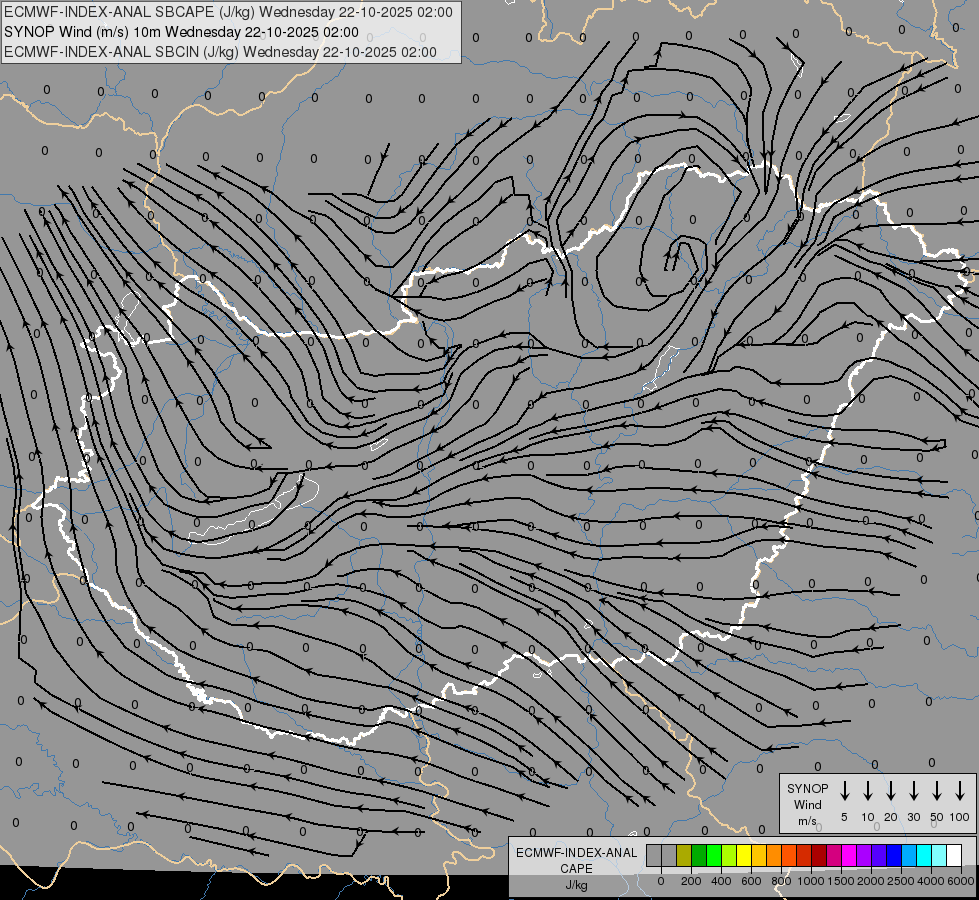Select the white CAPE legend swatch
The width and height of the screenshot is (979, 900).
pos(955,855)
